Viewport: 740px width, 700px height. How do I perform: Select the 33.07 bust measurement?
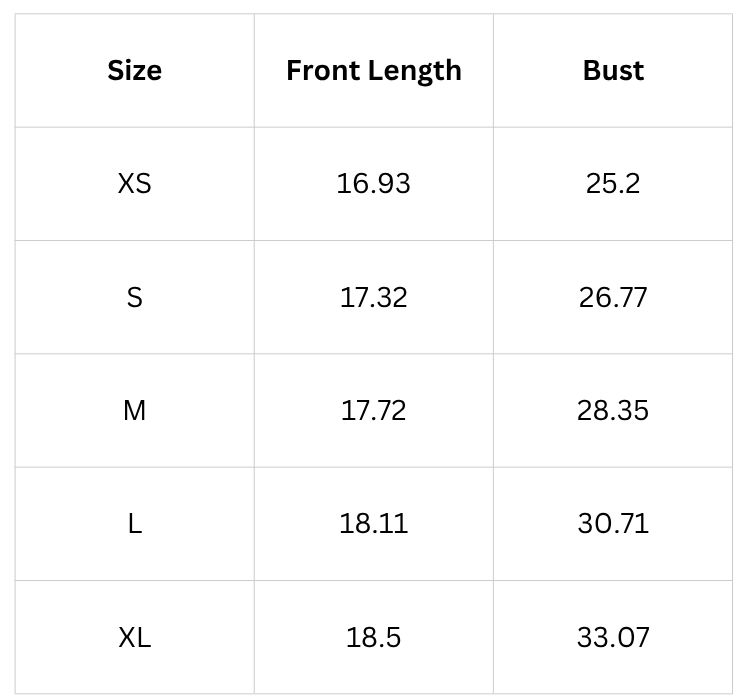[613, 638]
